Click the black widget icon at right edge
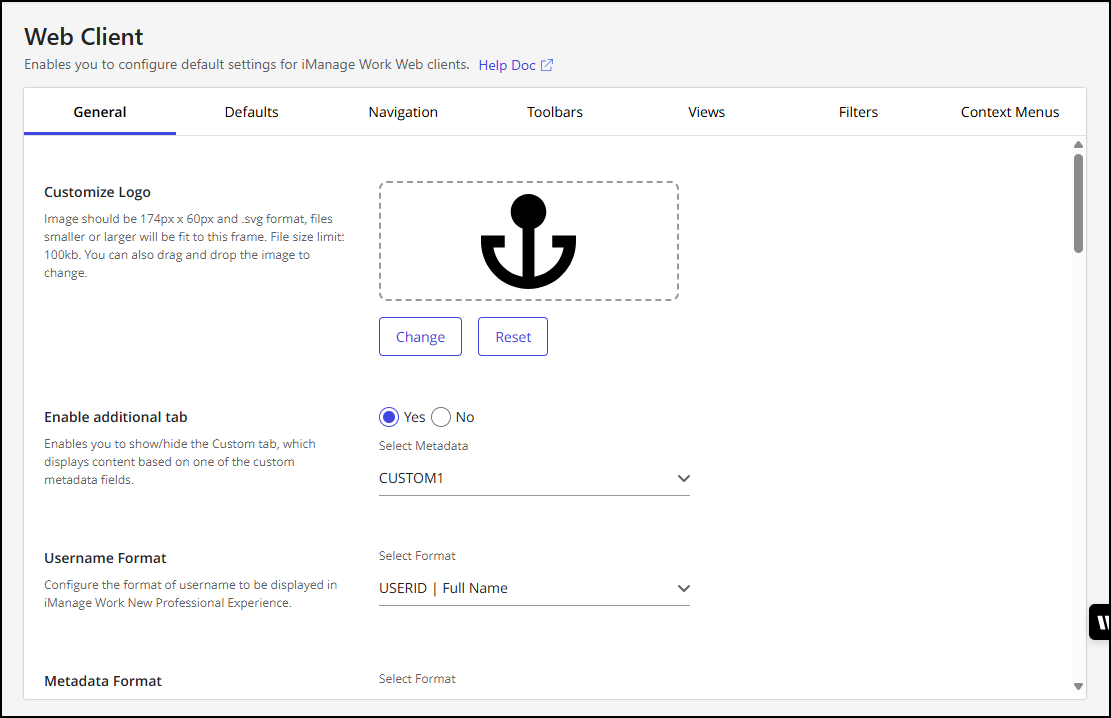1111x718 pixels. [1100, 622]
